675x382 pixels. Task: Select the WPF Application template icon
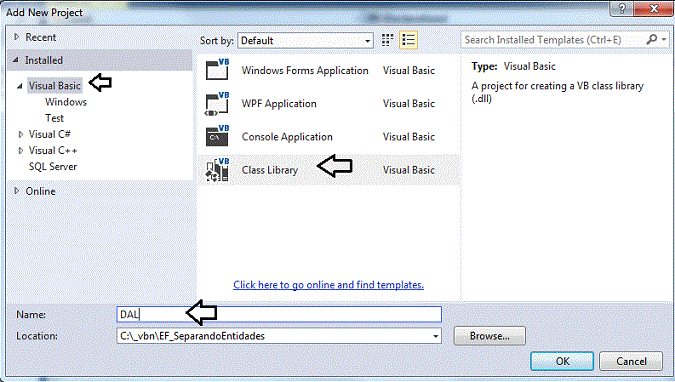coord(217,103)
